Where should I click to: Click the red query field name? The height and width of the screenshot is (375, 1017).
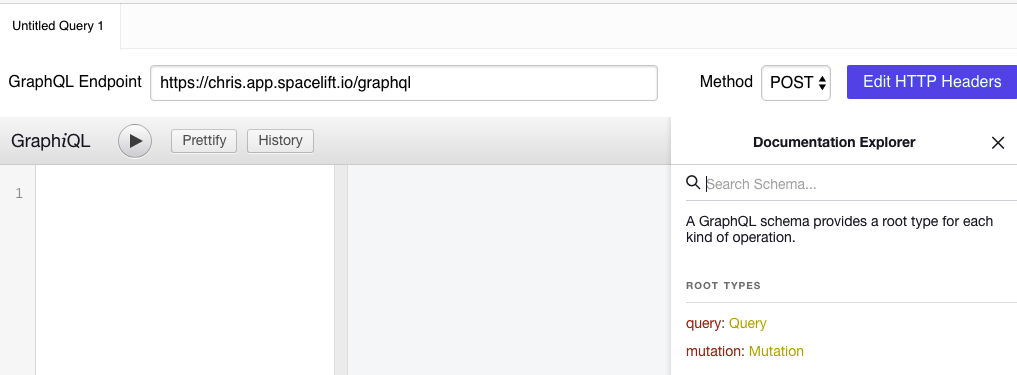tap(703, 323)
